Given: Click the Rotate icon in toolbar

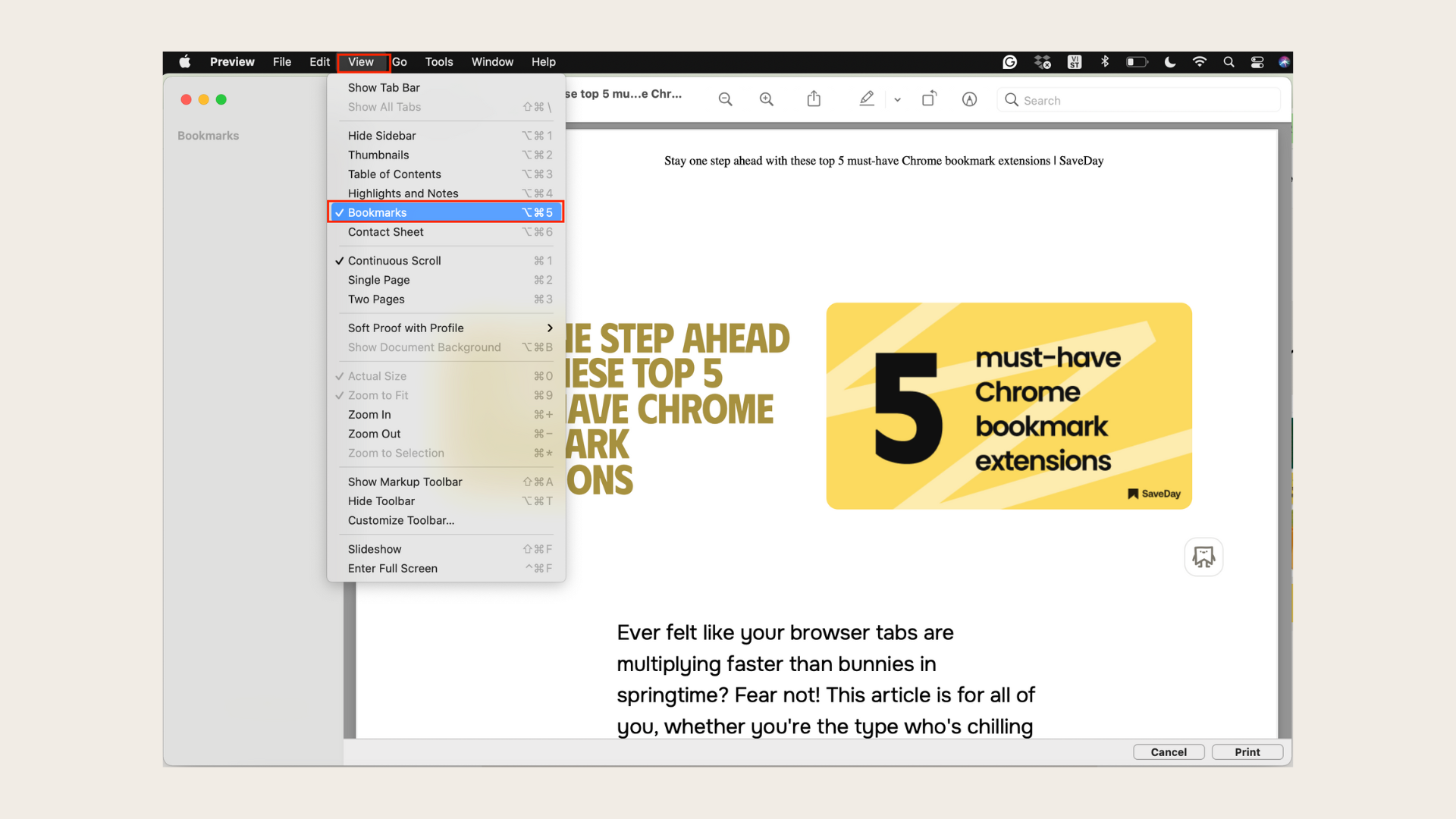Looking at the screenshot, I should [929, 99].
